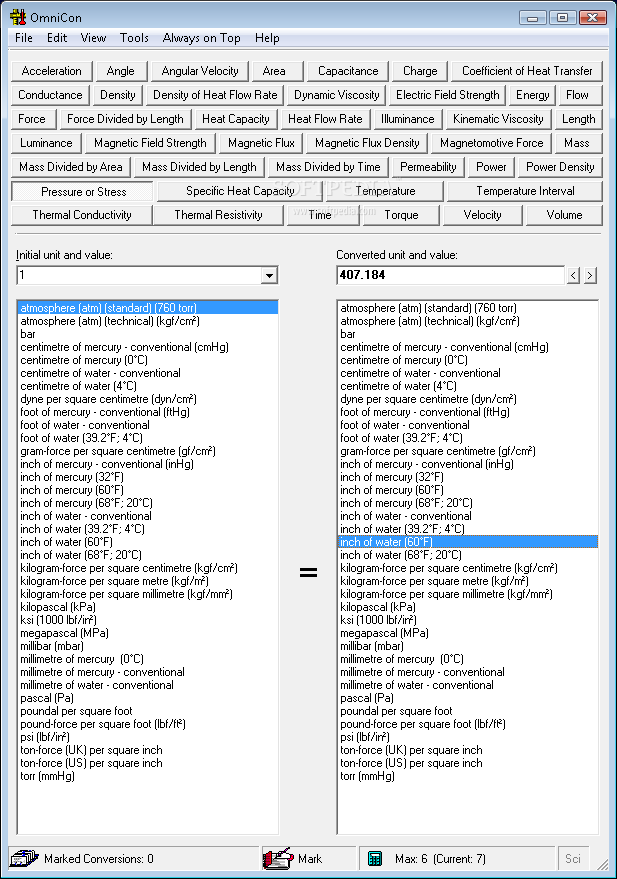Open the View menu
Image resolution: width=617 pixels, height=879 pixels.
pos(93,38)
